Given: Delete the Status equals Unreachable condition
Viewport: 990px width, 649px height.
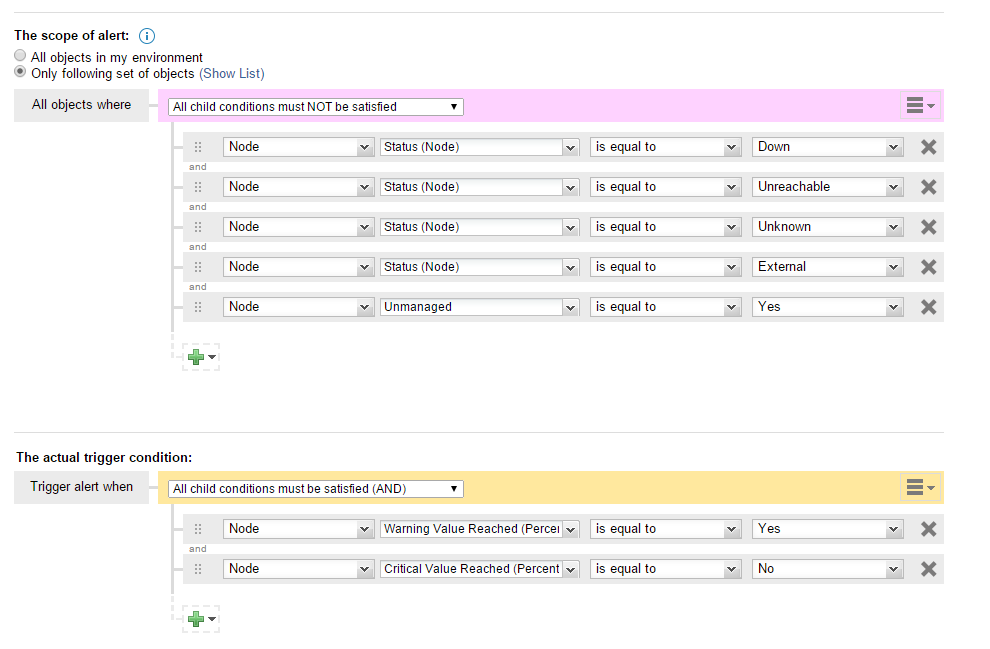Looking at the screenshot, I should tap(928, 187).
